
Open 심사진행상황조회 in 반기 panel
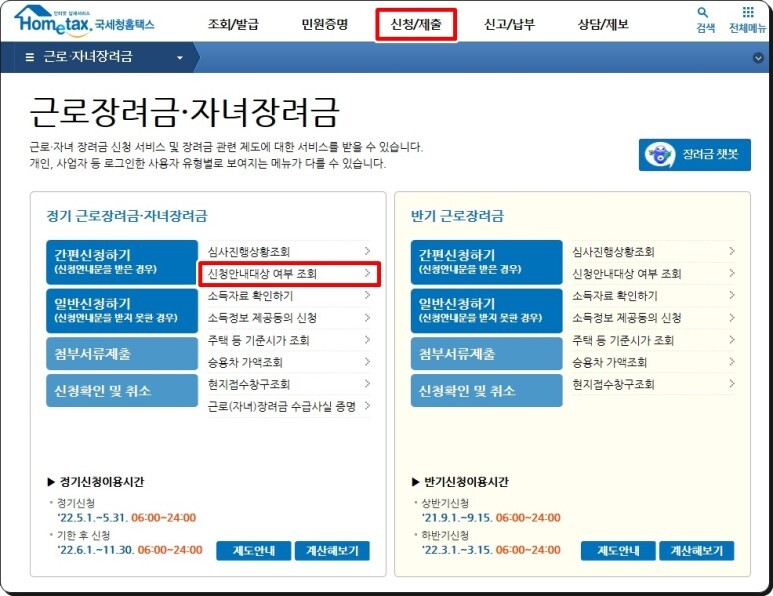click(654, 251)
